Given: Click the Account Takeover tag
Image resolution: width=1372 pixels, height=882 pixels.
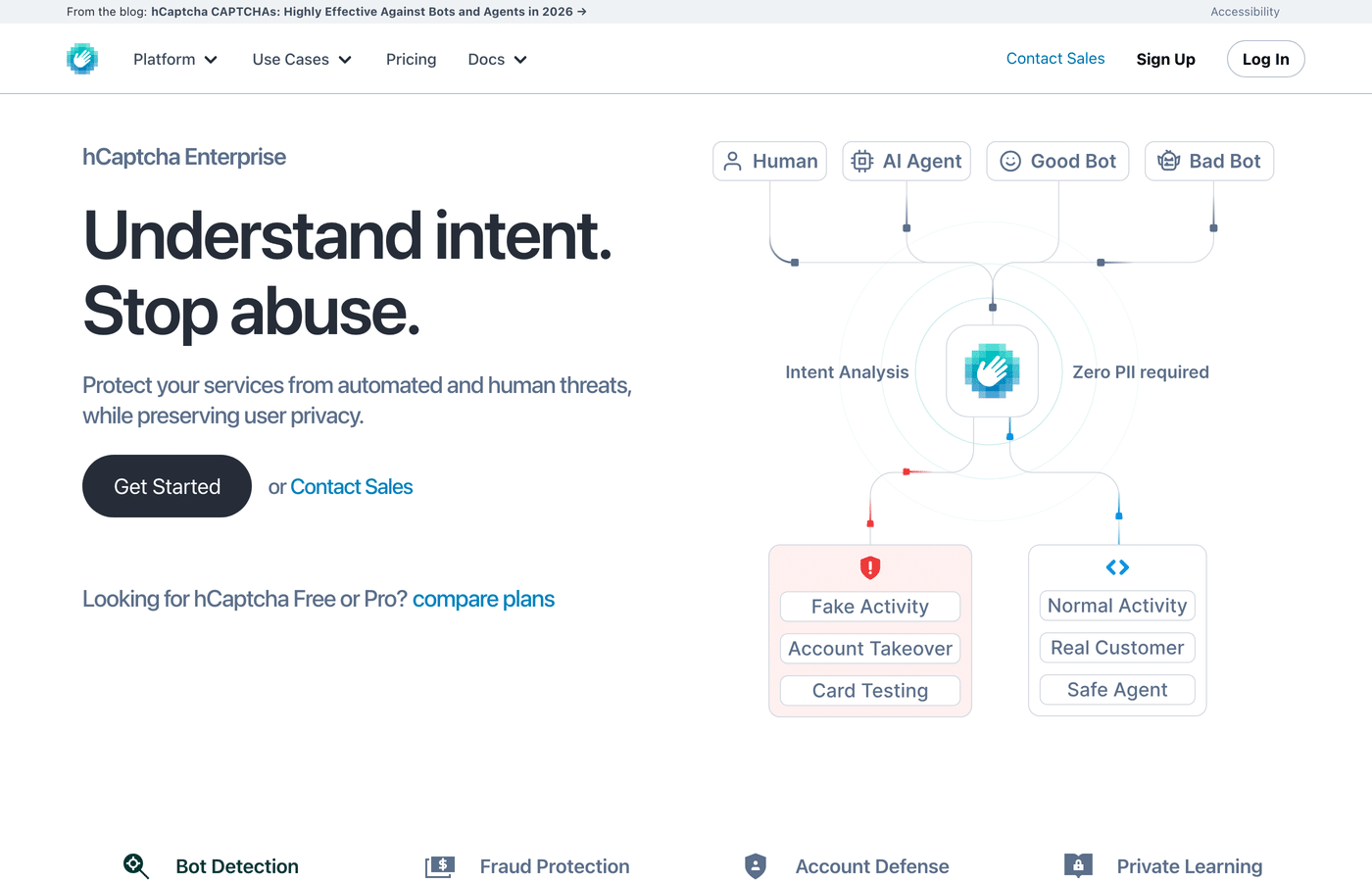Looking at the screenshot, I should (x=870, y=649).
